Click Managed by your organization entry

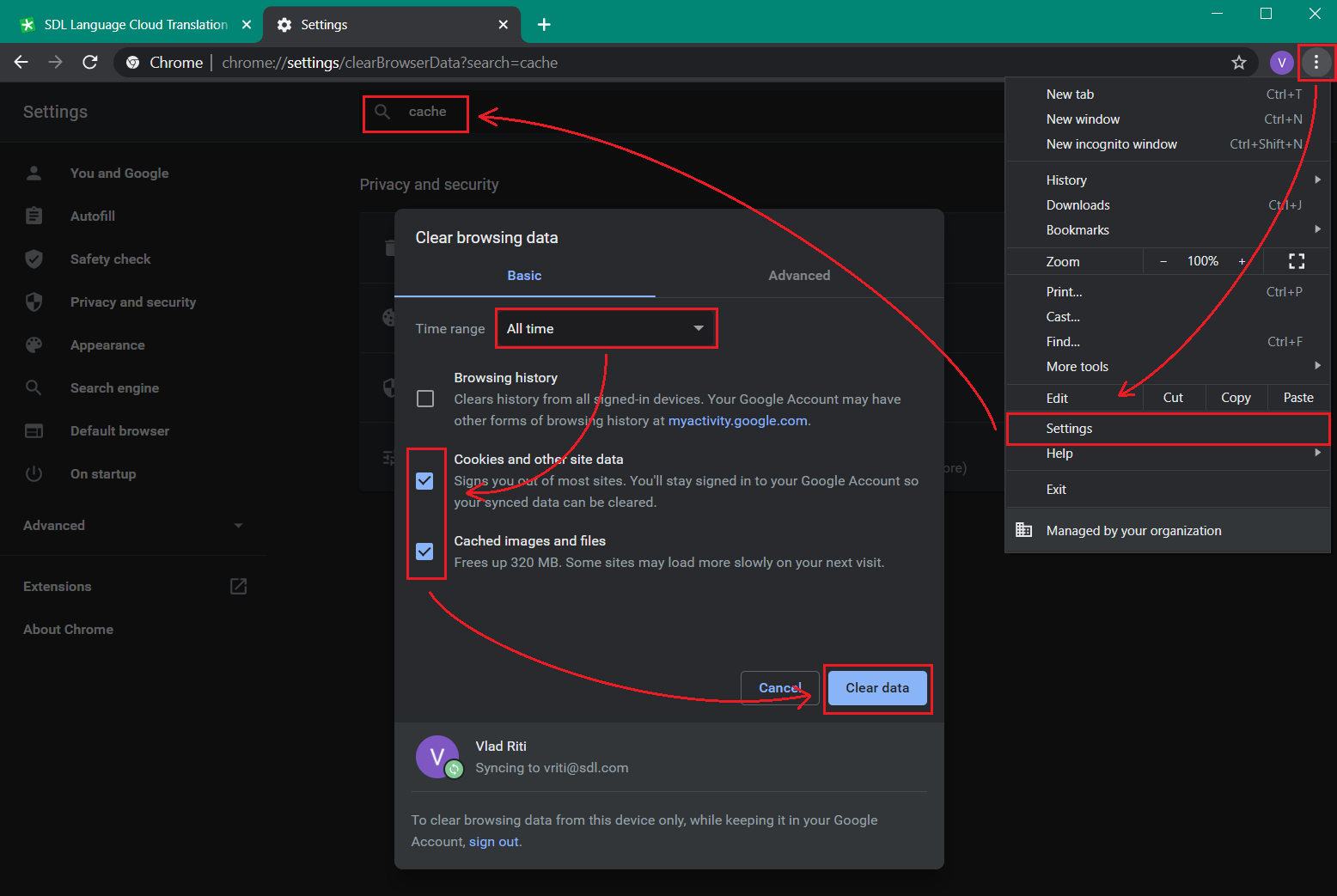[x=1168, y=530]
